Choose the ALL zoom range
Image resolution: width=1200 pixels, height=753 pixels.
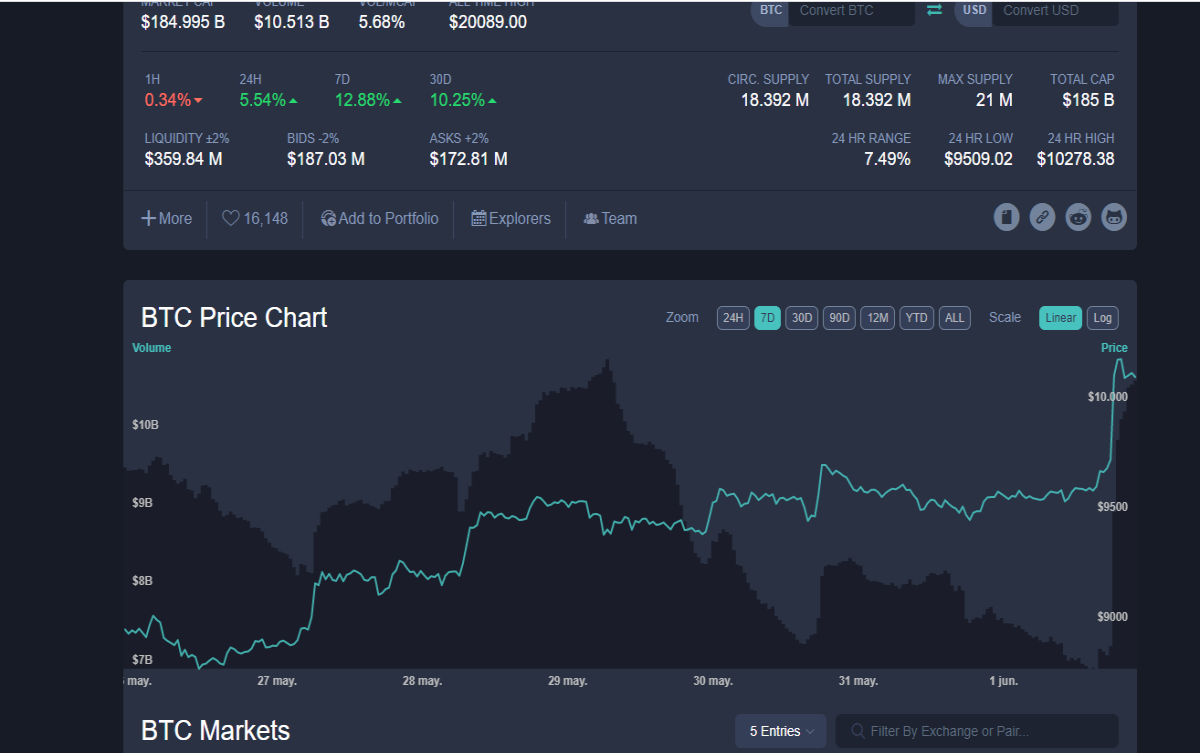pyautogui.click(x=955, y=318)
